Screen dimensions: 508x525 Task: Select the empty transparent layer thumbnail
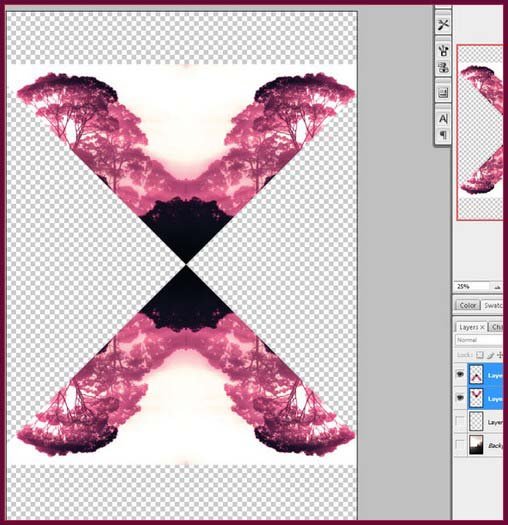476,421
